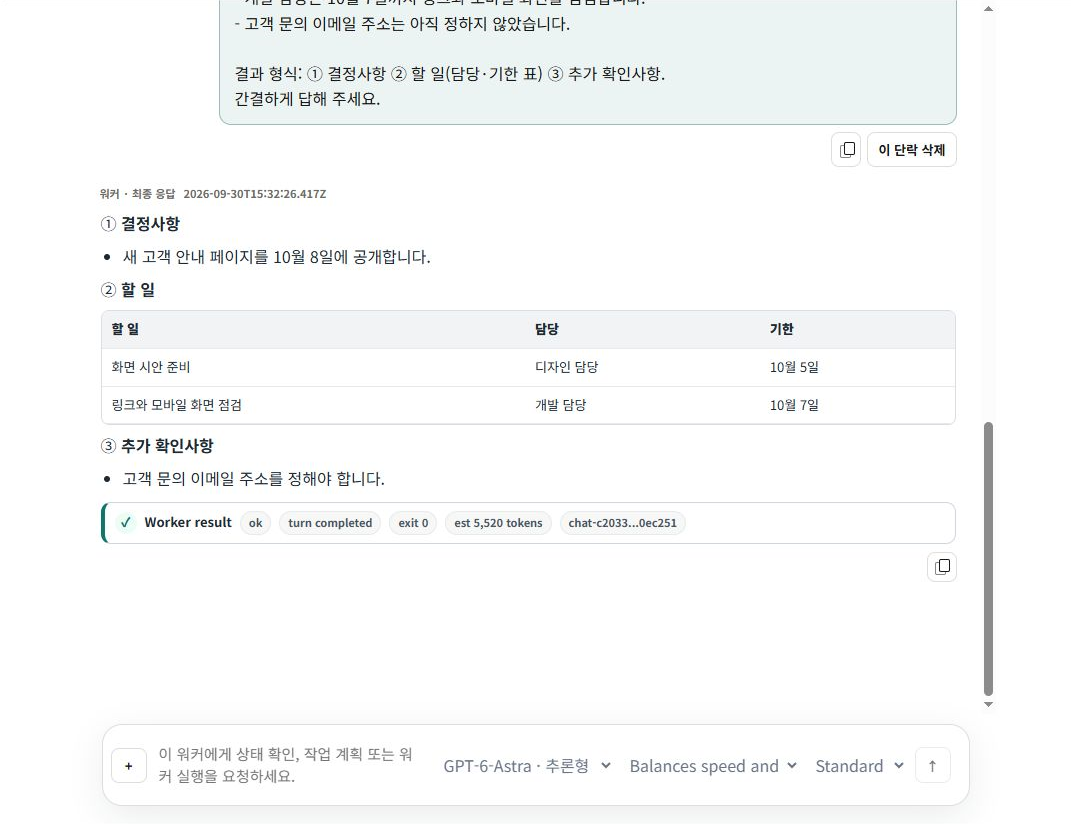Click the '기한' table column header

[781, 329]
